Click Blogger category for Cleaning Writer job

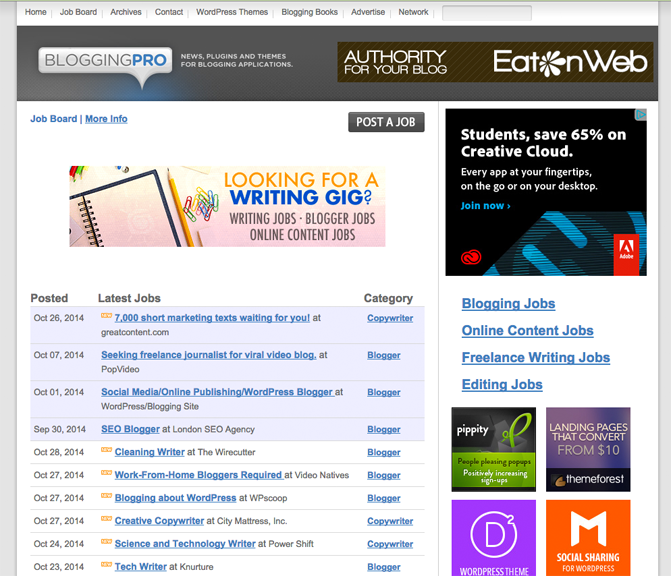click(384, 452)
